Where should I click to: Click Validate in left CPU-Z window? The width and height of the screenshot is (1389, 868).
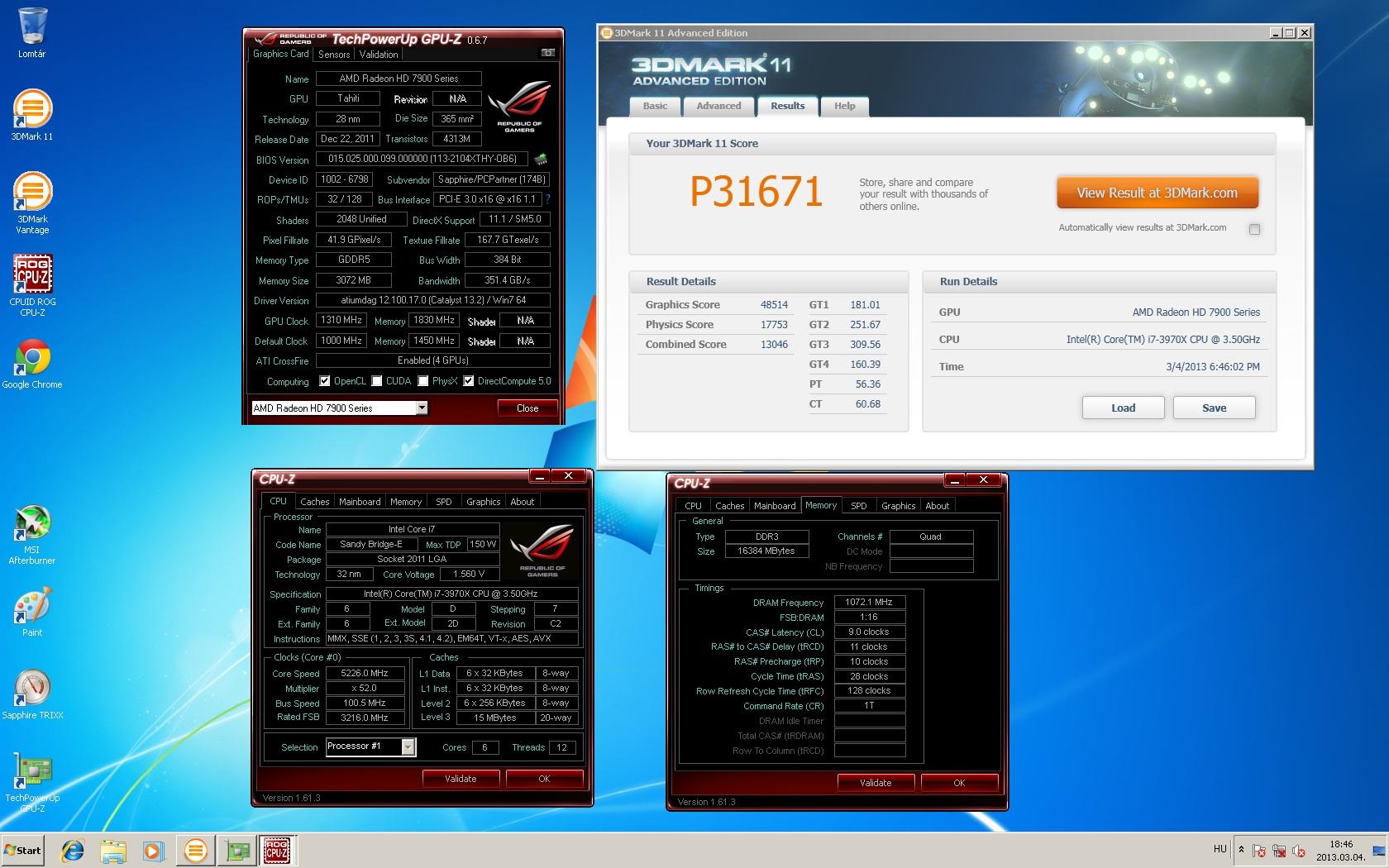coord(461,779)
